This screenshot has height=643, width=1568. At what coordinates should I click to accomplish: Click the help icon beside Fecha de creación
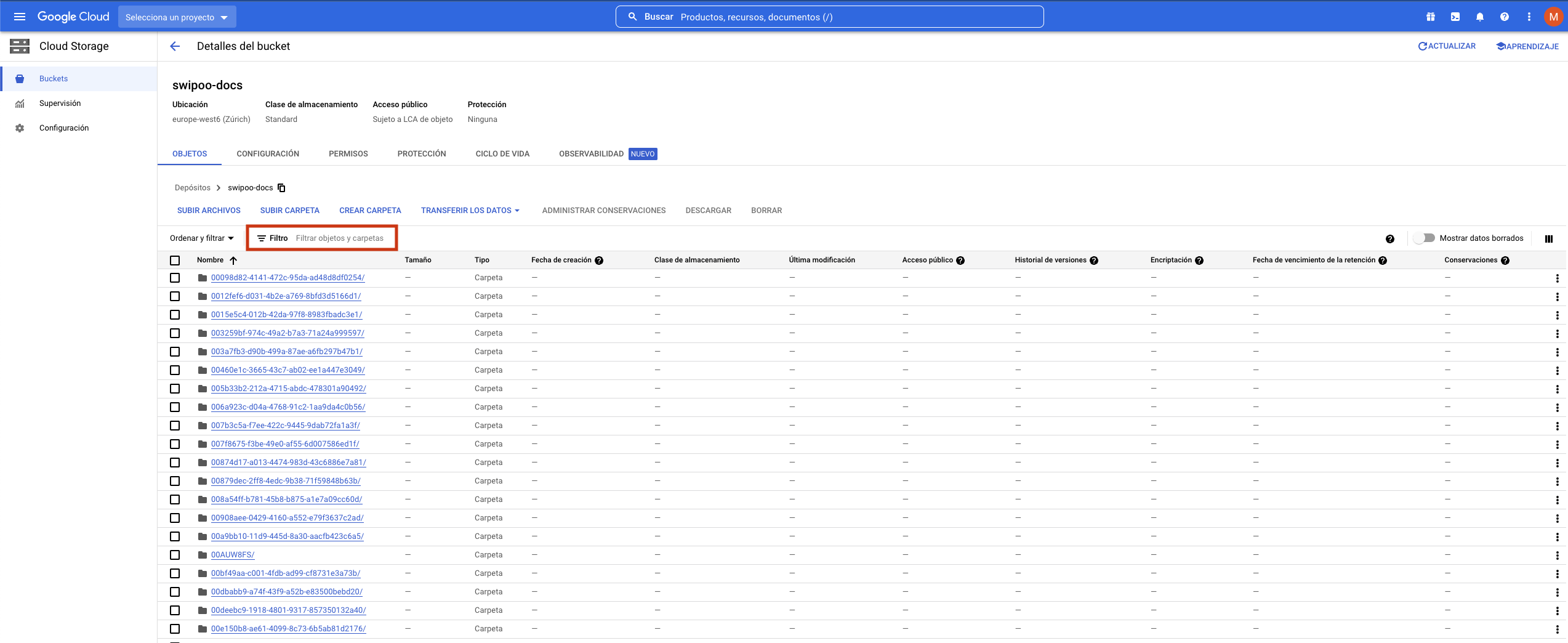coord(599,261)
